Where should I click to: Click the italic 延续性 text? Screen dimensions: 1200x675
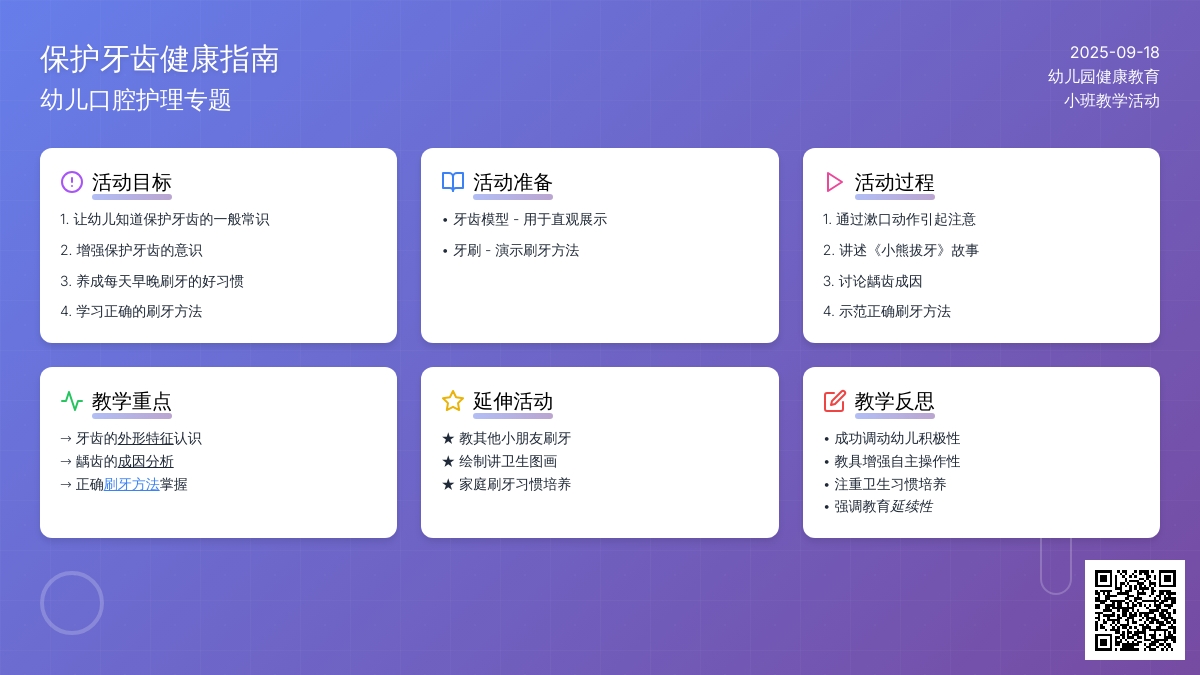point(911,507)
